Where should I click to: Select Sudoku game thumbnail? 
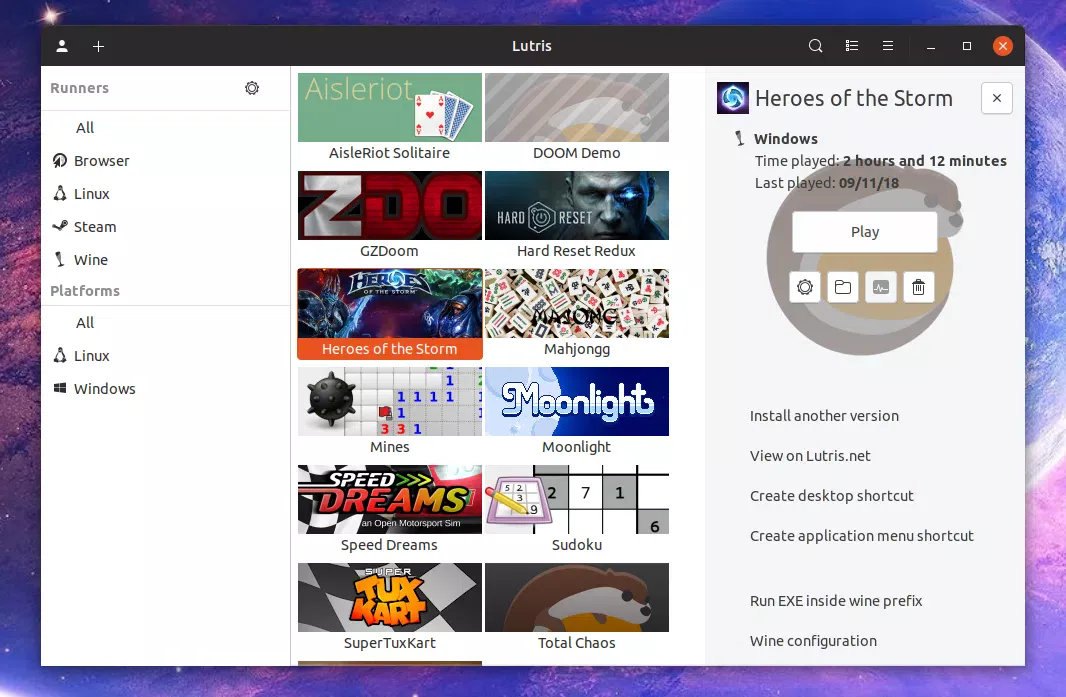click(x=577, y=499)
